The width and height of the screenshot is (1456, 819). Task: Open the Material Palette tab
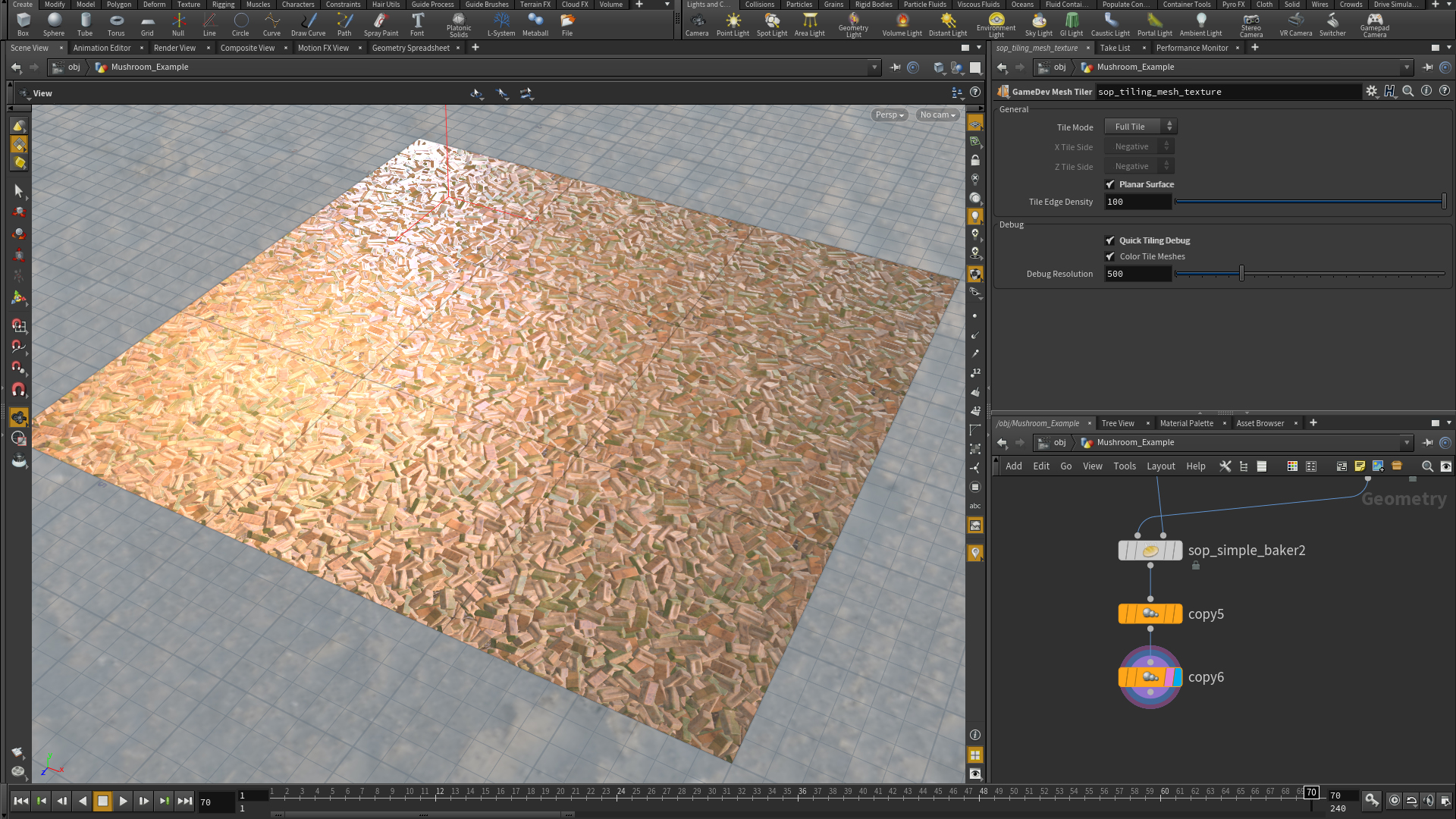click(1186, 423)
